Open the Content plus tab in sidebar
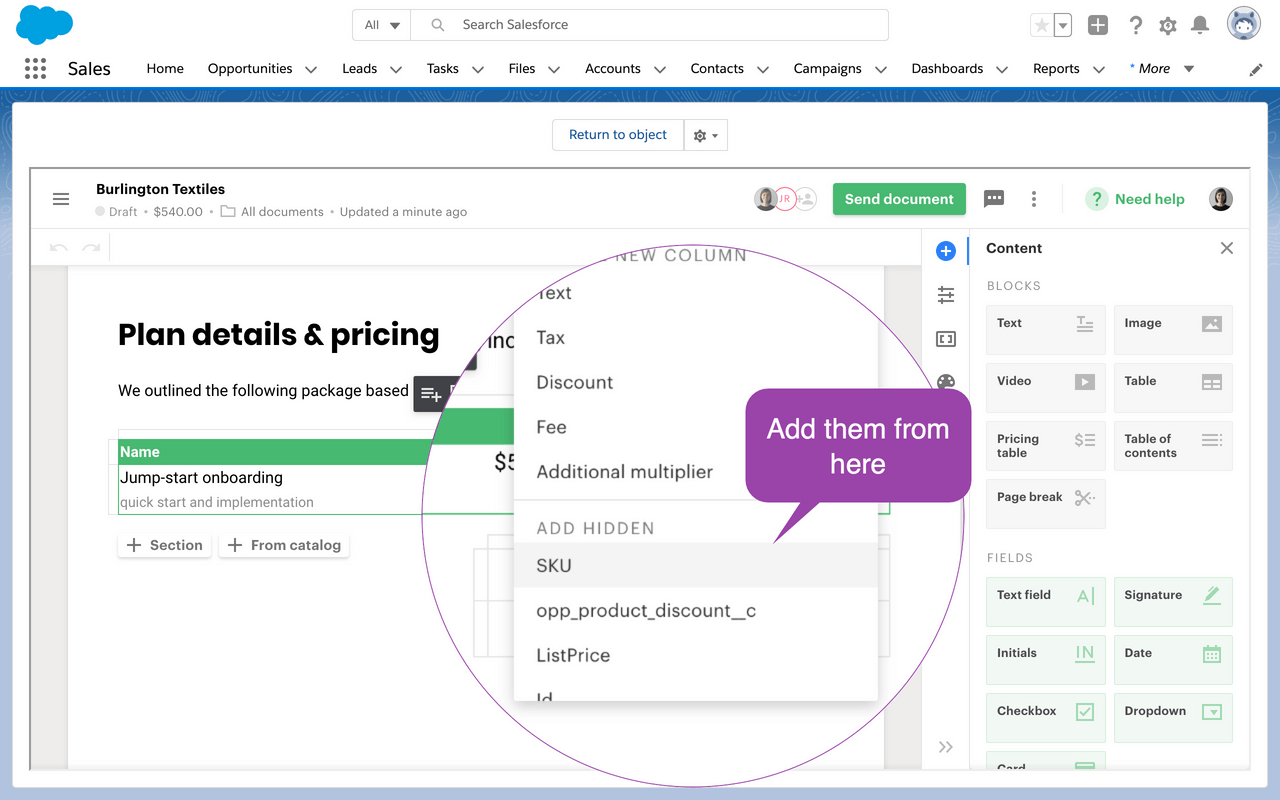The image size is (1280, 800). tap(945, 251)
